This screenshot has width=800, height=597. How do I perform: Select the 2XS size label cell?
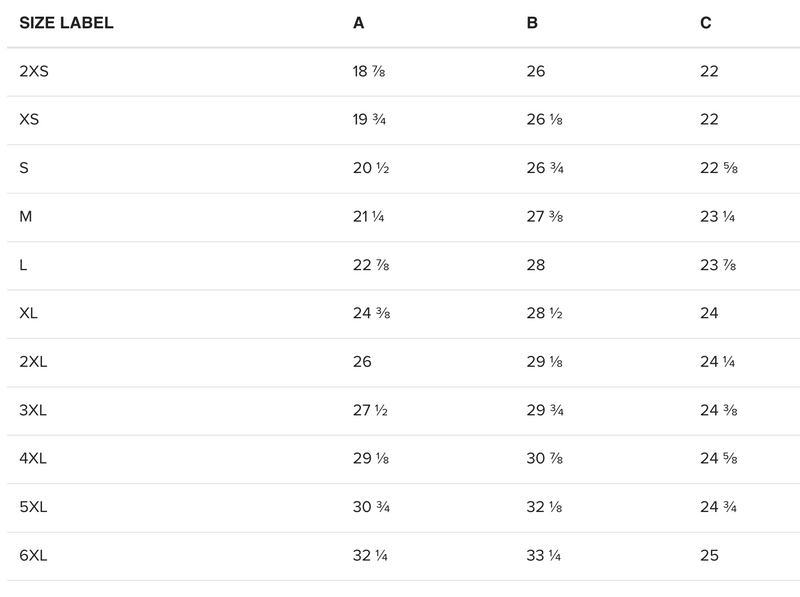34,71
